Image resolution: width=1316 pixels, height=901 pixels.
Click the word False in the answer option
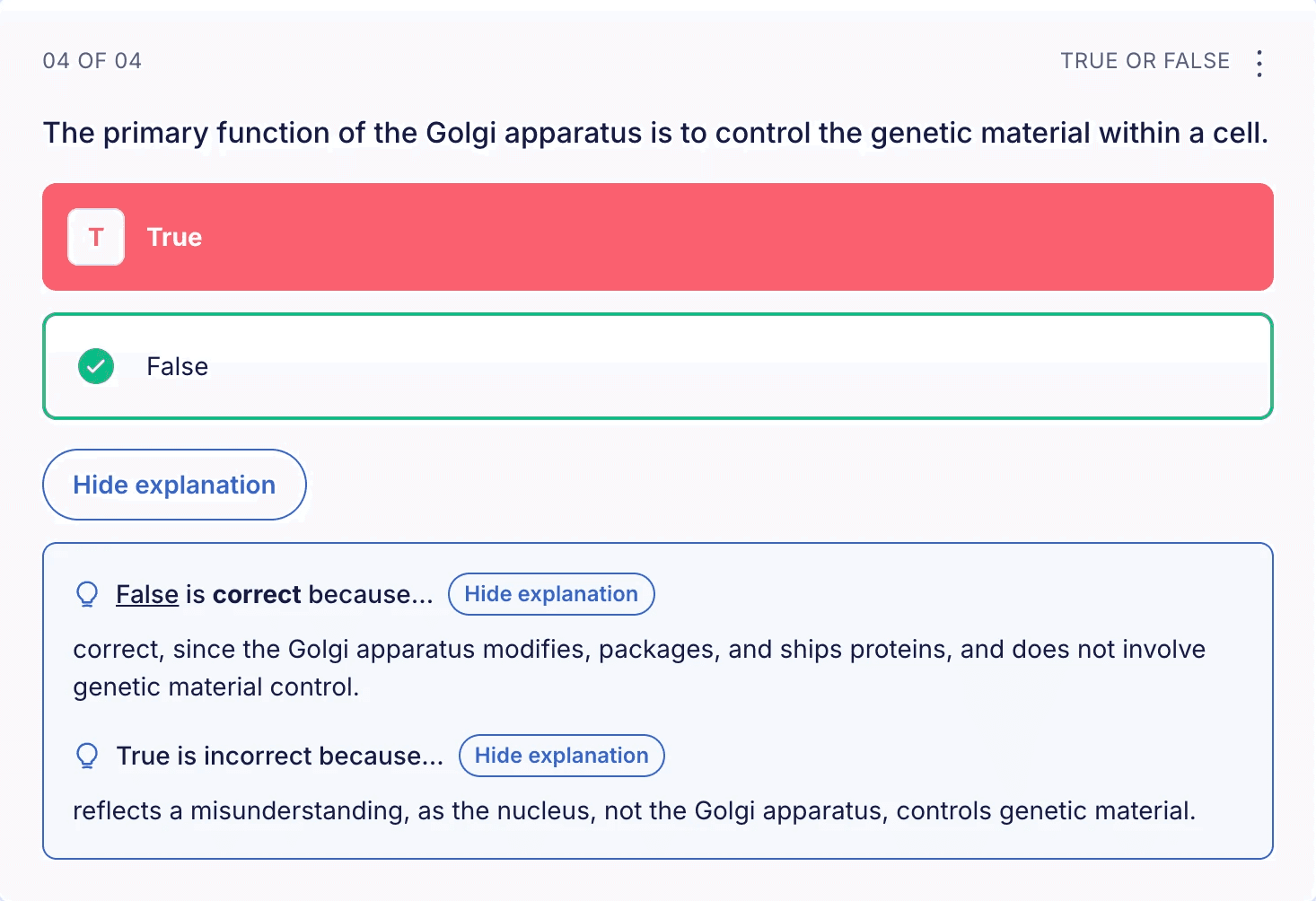coord(177,366)
